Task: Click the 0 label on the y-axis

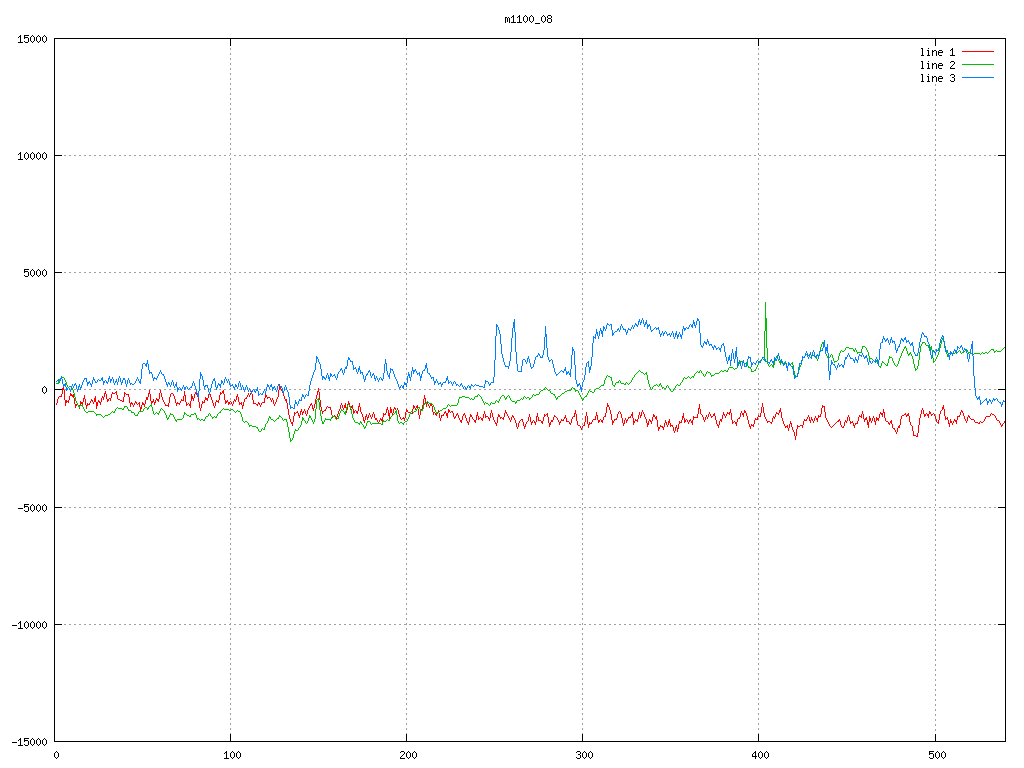Action: [45, 390]
